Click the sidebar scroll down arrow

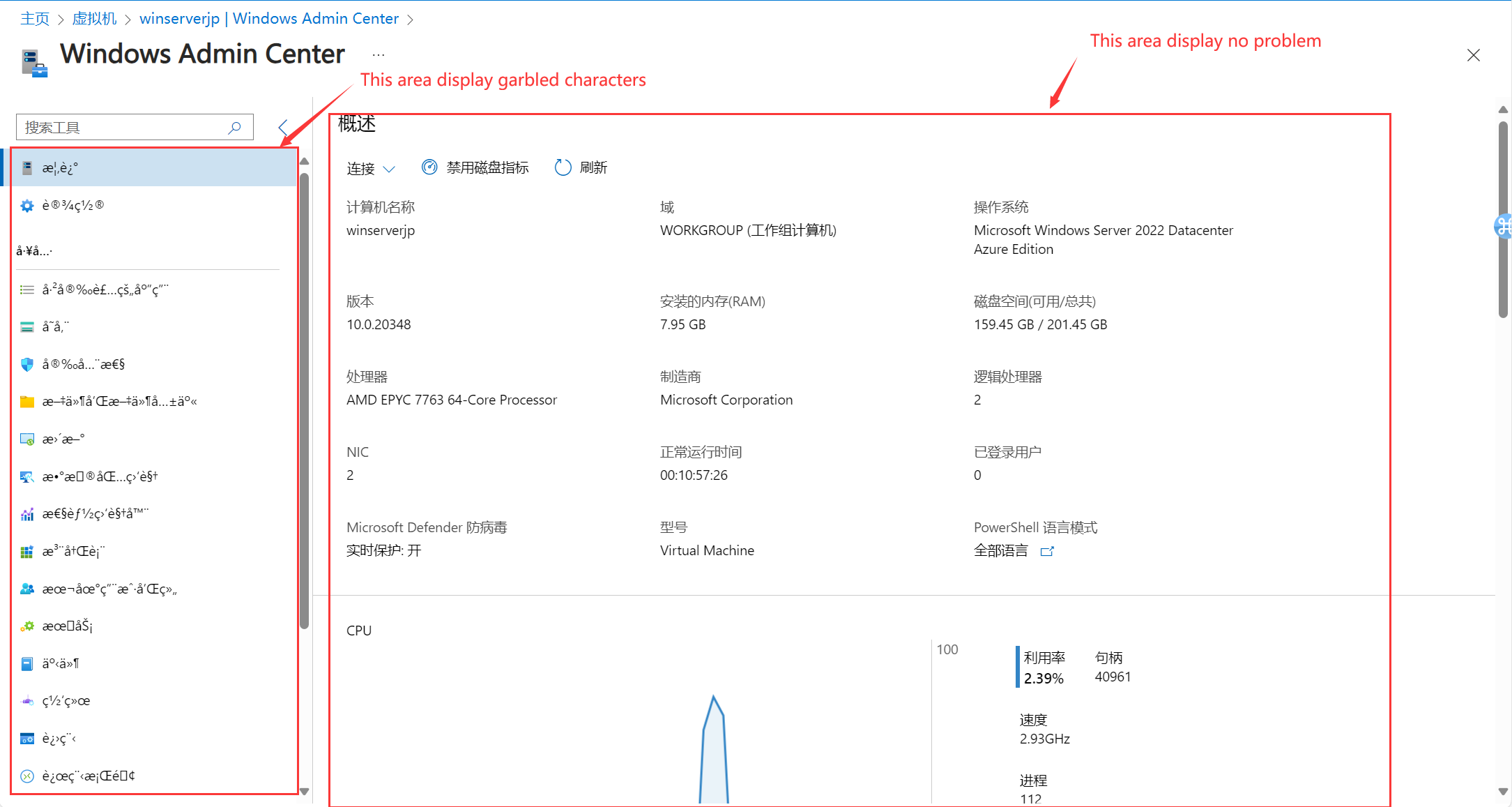pyautogui.click(x=304, y=792)
